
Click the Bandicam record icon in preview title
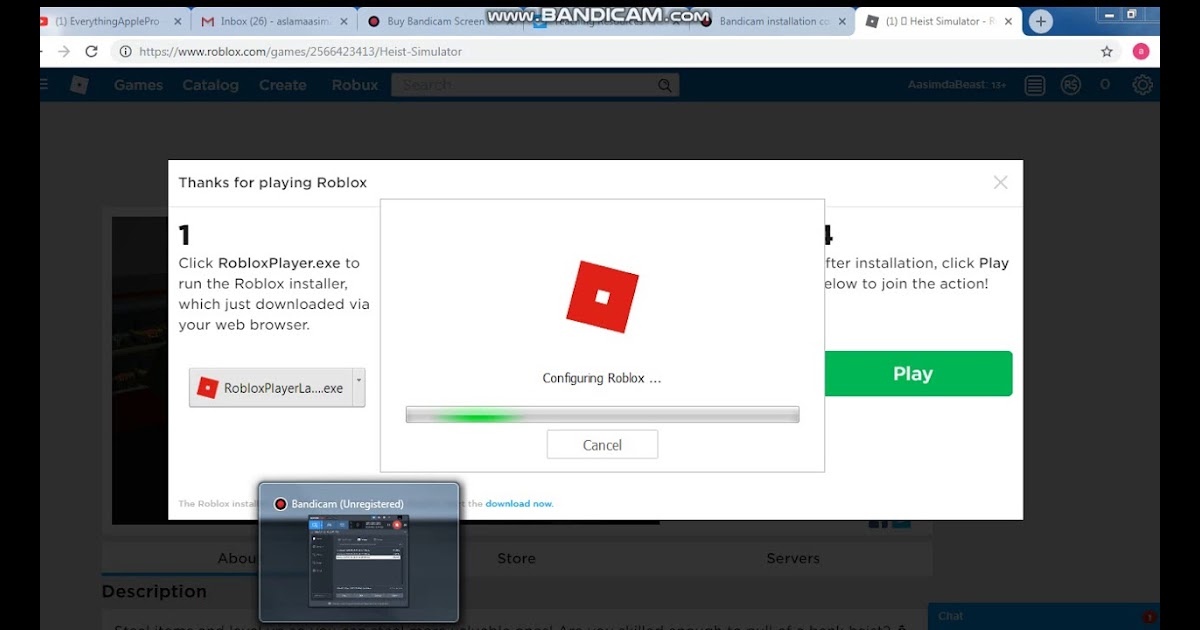pos(281,504)
